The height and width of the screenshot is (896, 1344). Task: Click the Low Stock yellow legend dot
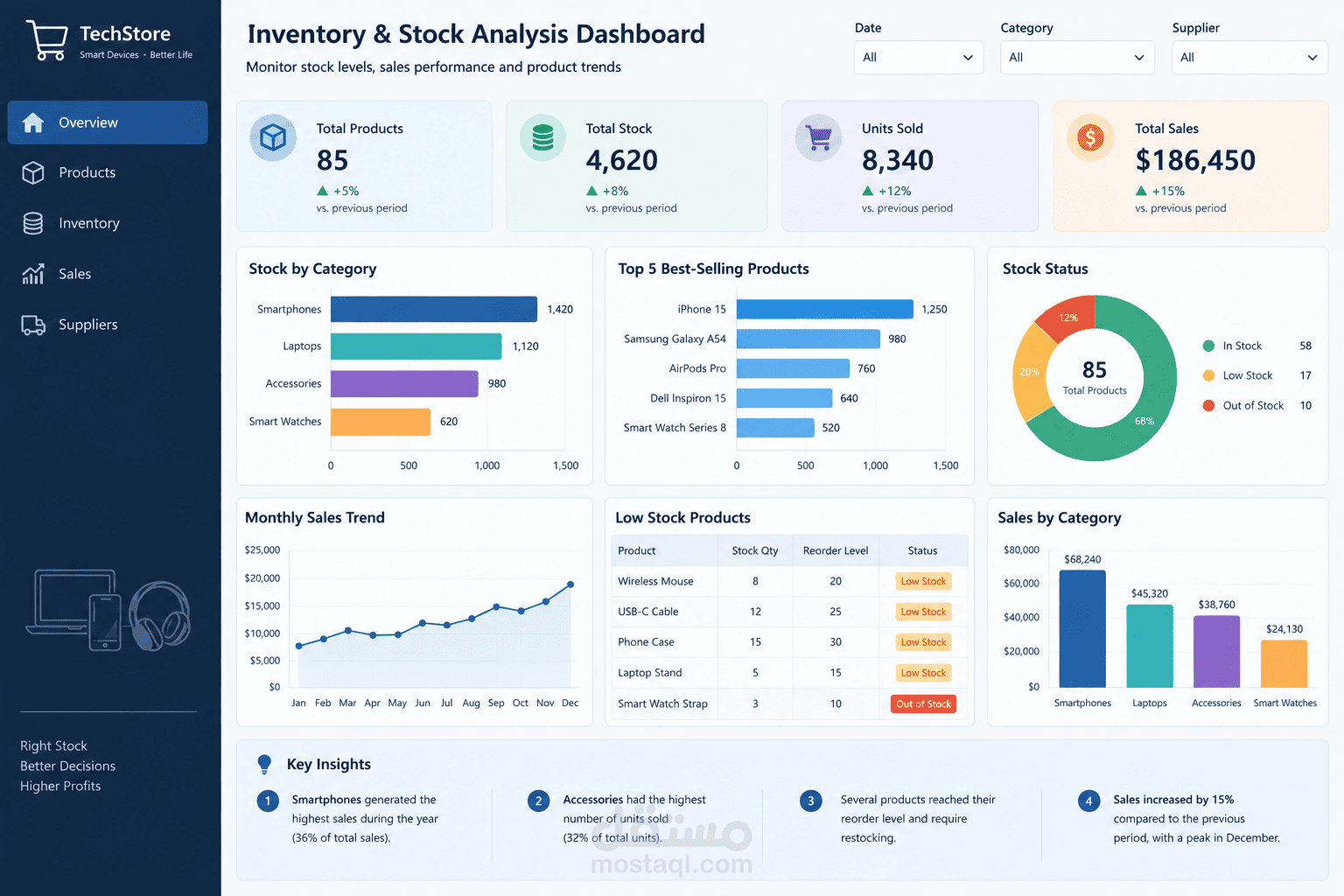[x=1208, y=375]
